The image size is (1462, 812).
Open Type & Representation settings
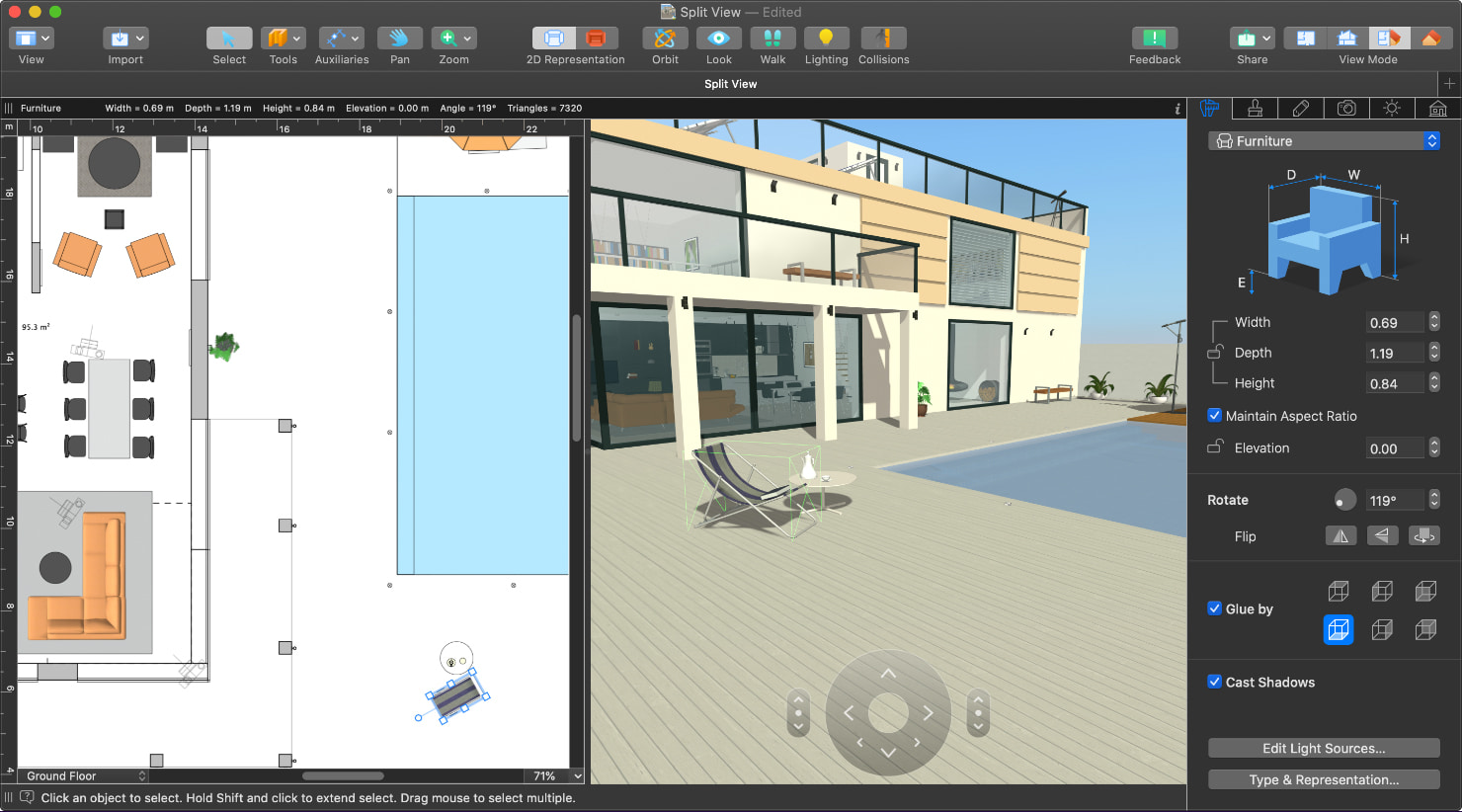tap(1323, 779)
